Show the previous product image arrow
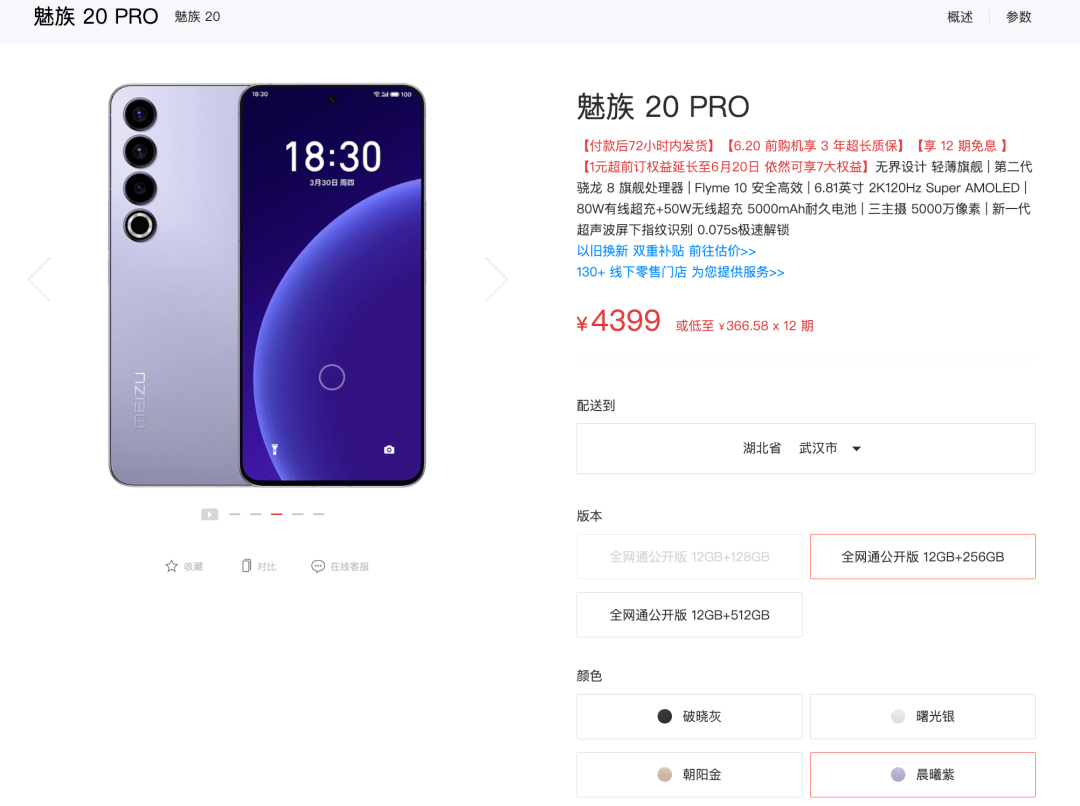The image size is (1080, 806). pyautogui.click(x=39, y=280)
